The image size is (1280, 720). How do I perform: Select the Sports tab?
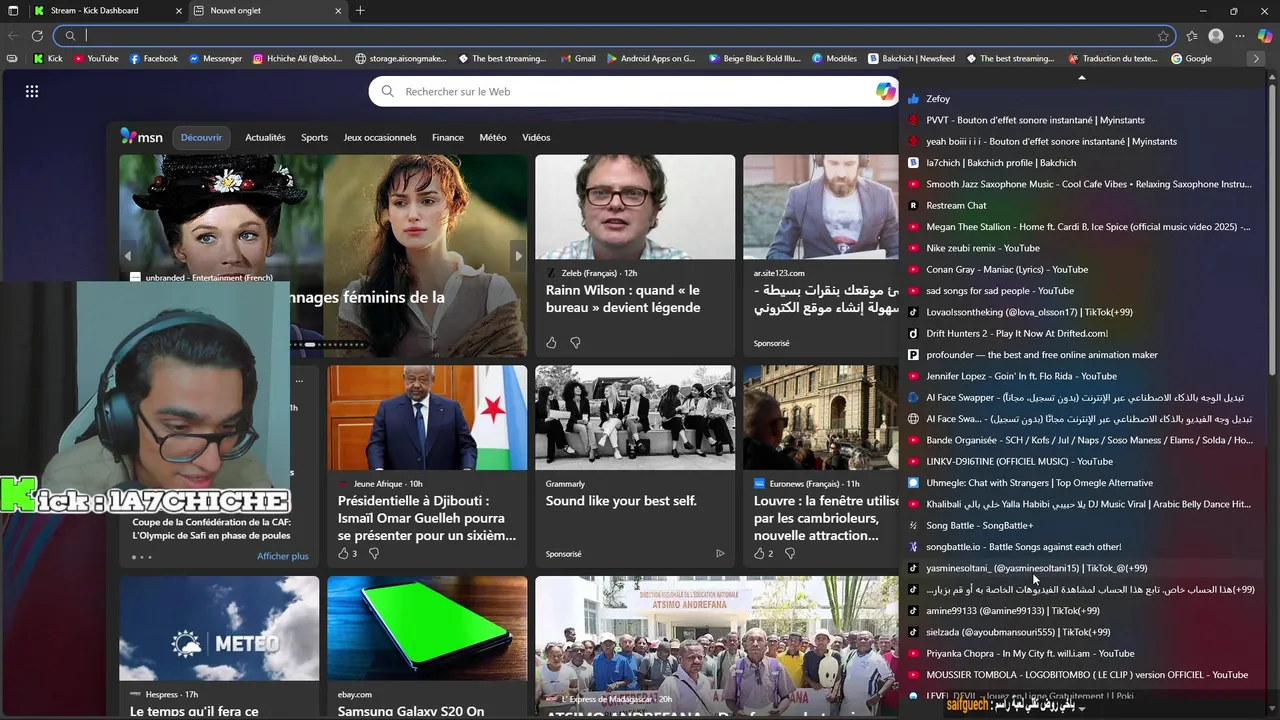click(x=314, y=137)
